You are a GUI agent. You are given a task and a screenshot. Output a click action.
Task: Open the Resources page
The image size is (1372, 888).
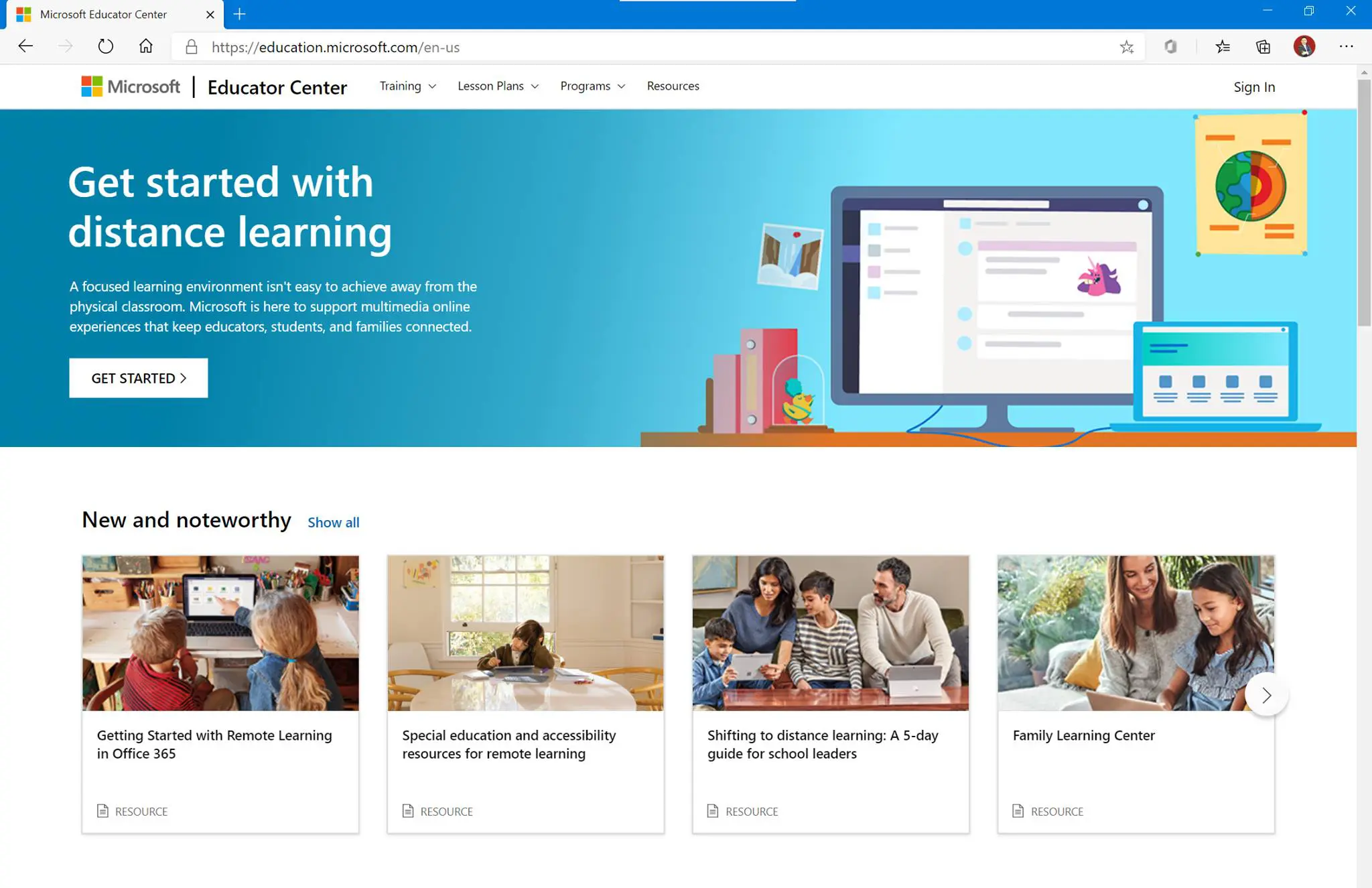tap(673, 86)
